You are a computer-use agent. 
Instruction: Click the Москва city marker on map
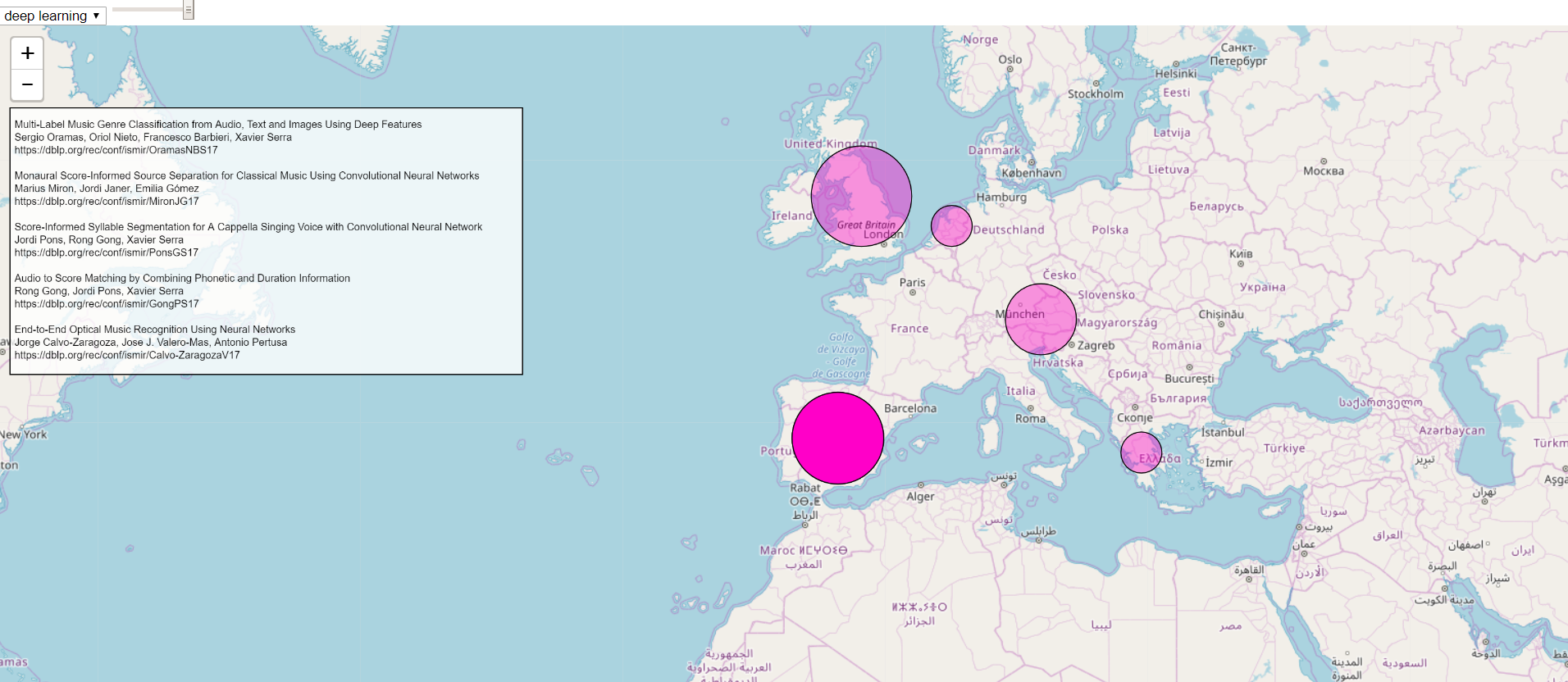pos(1324,161)
